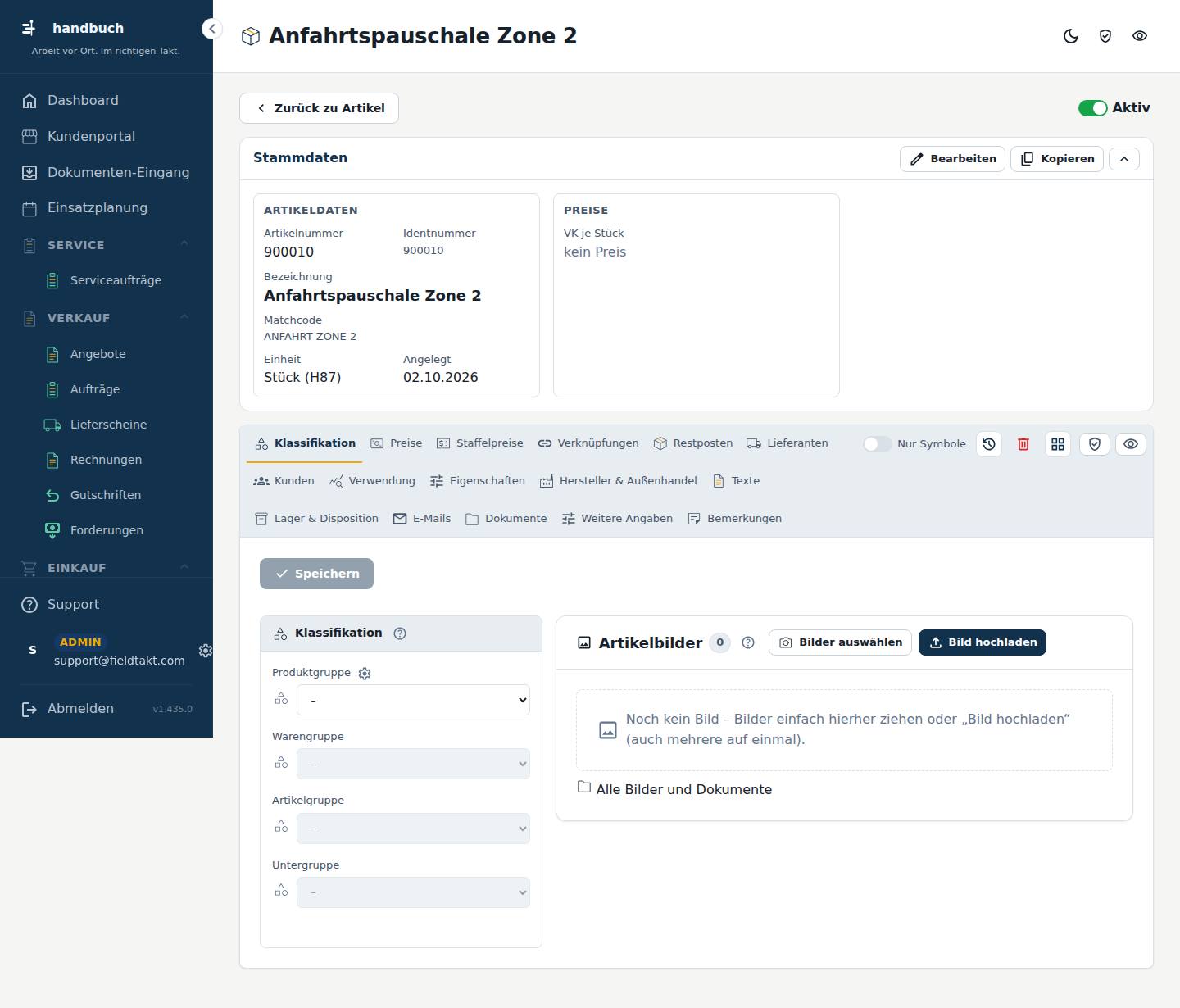Open the grid layout icon in tab bar
The image size is (1180, 1008).
pyautogui.click(x=1058, y=444)
